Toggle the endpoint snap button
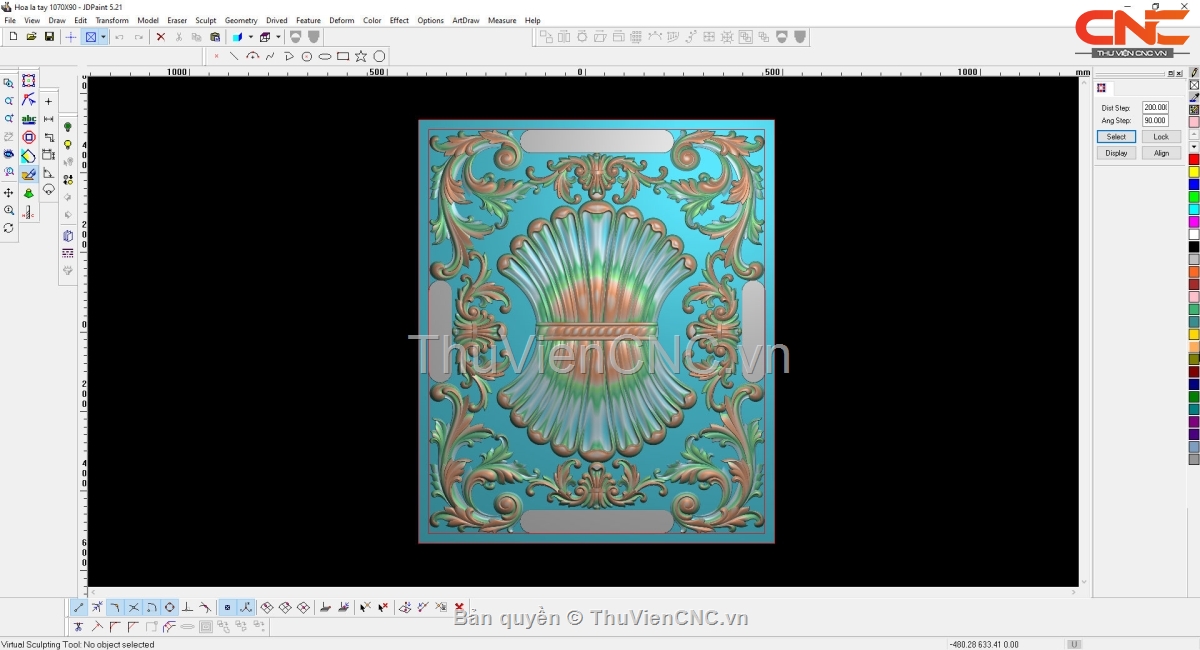Viewport: 1200px width, 650px height. (79, 607)
